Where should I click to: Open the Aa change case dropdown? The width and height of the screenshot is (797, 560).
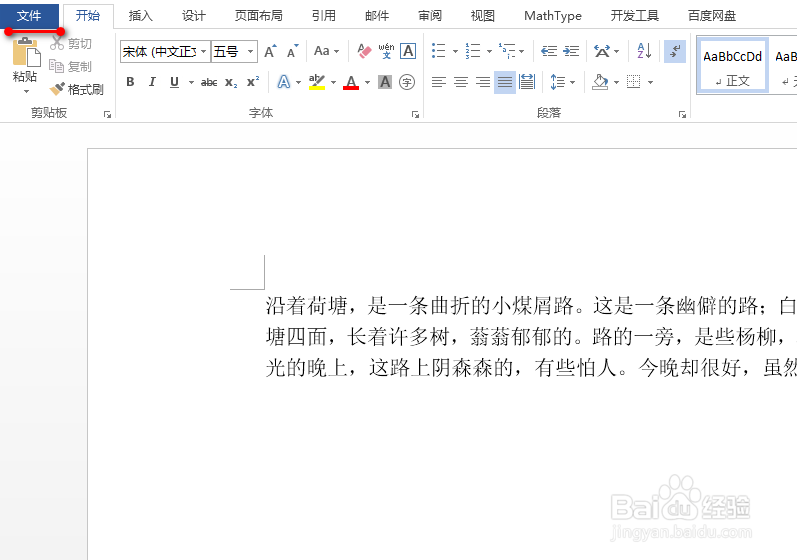tap(326, 51)
